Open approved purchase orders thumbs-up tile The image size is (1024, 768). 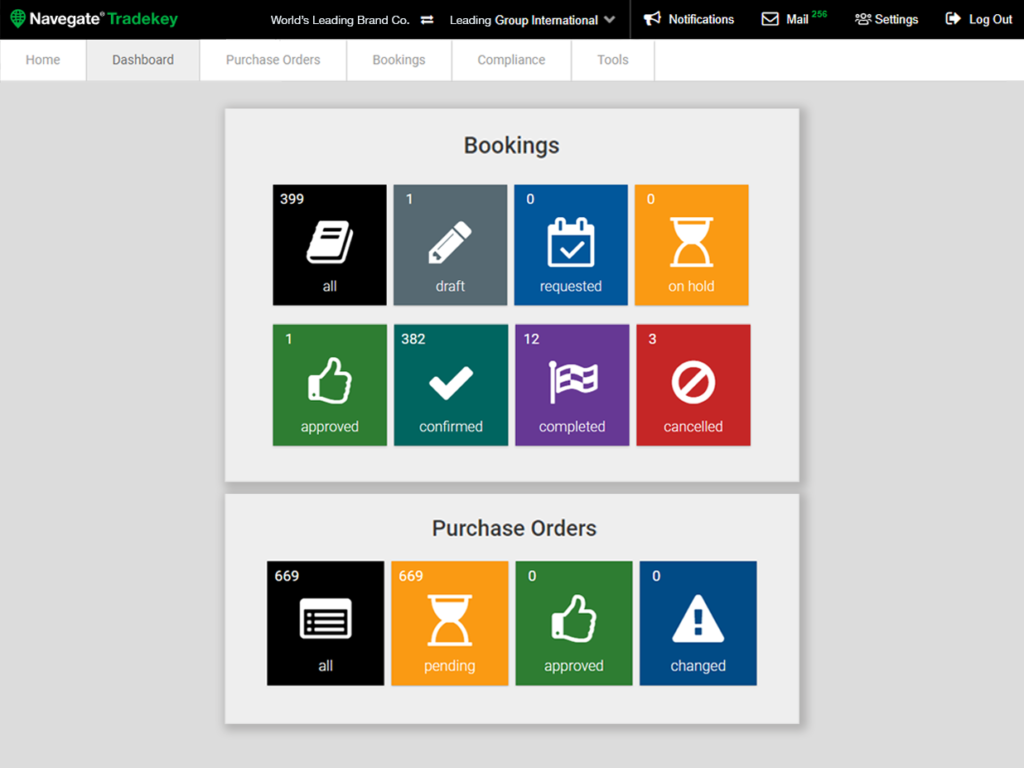[574, 623]
